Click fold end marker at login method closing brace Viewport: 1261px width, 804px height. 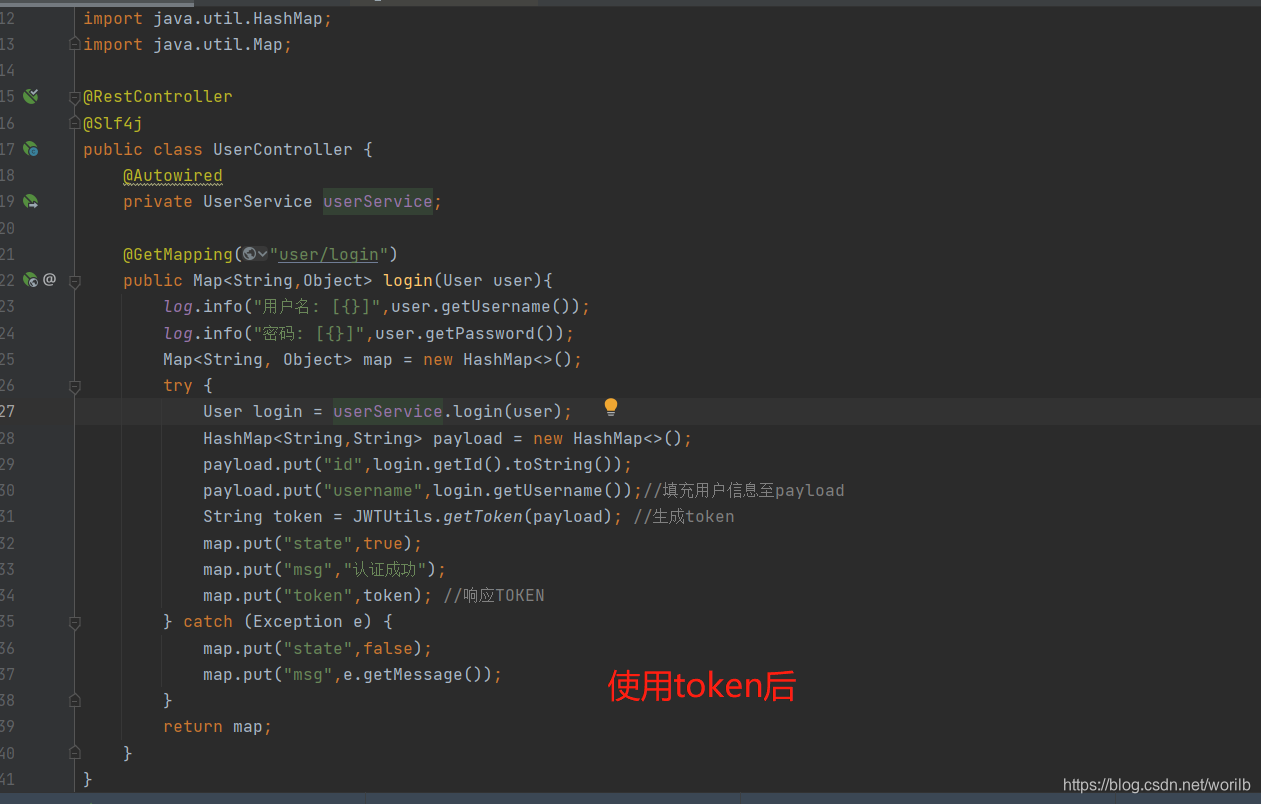[x=74, y=752]
